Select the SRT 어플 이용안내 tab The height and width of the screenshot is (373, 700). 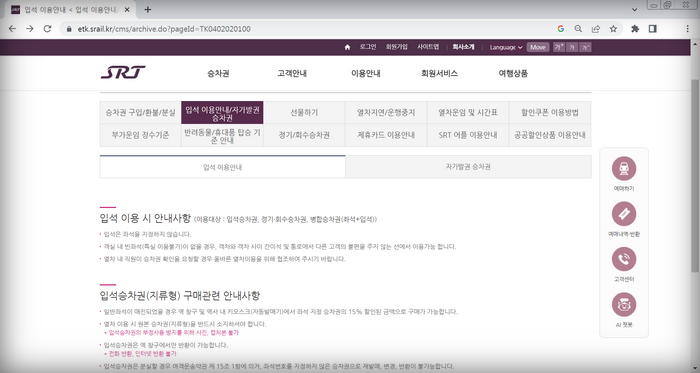point(468,135)
